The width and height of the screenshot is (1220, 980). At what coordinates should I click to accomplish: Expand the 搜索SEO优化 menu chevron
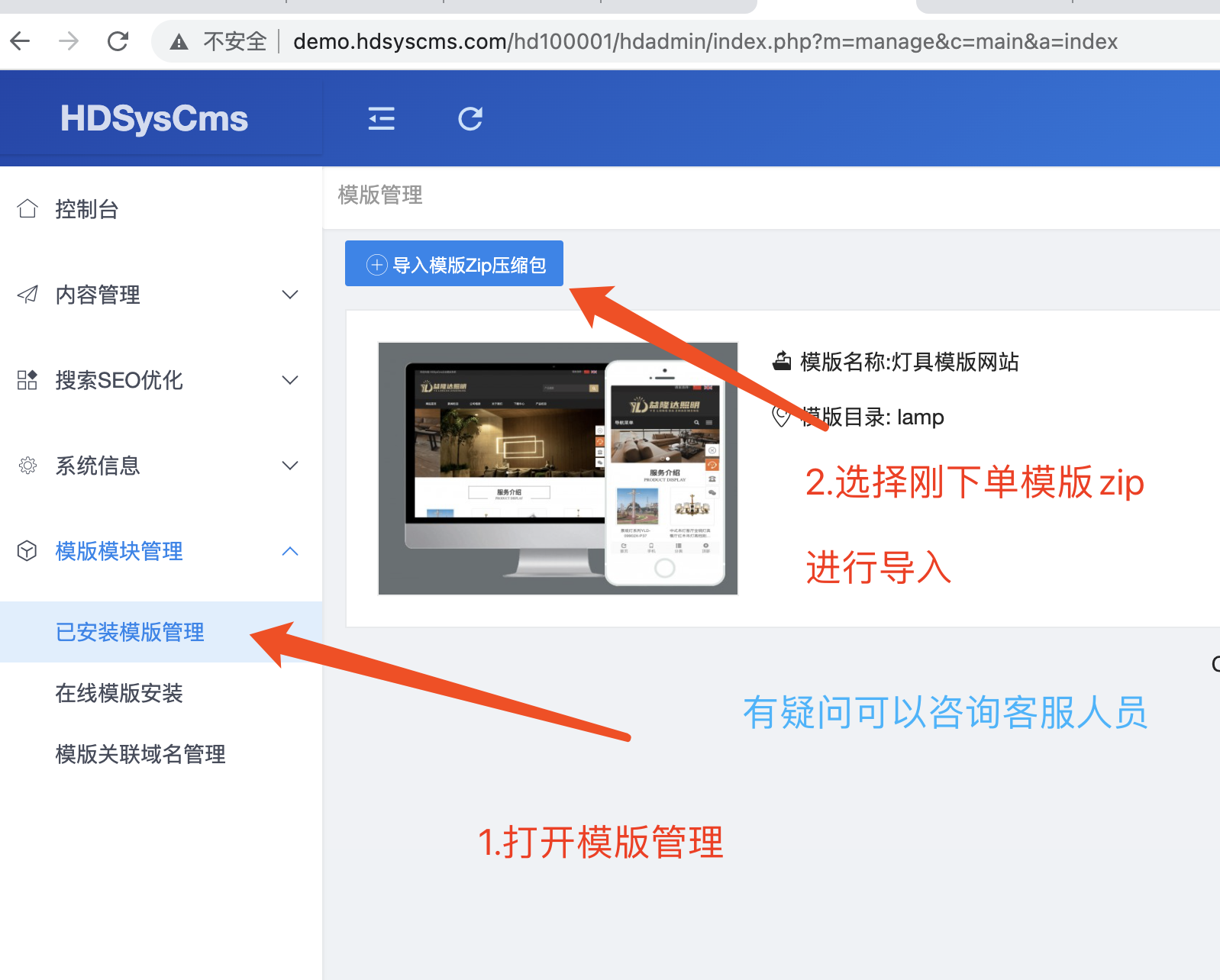(x=290, y=380)
